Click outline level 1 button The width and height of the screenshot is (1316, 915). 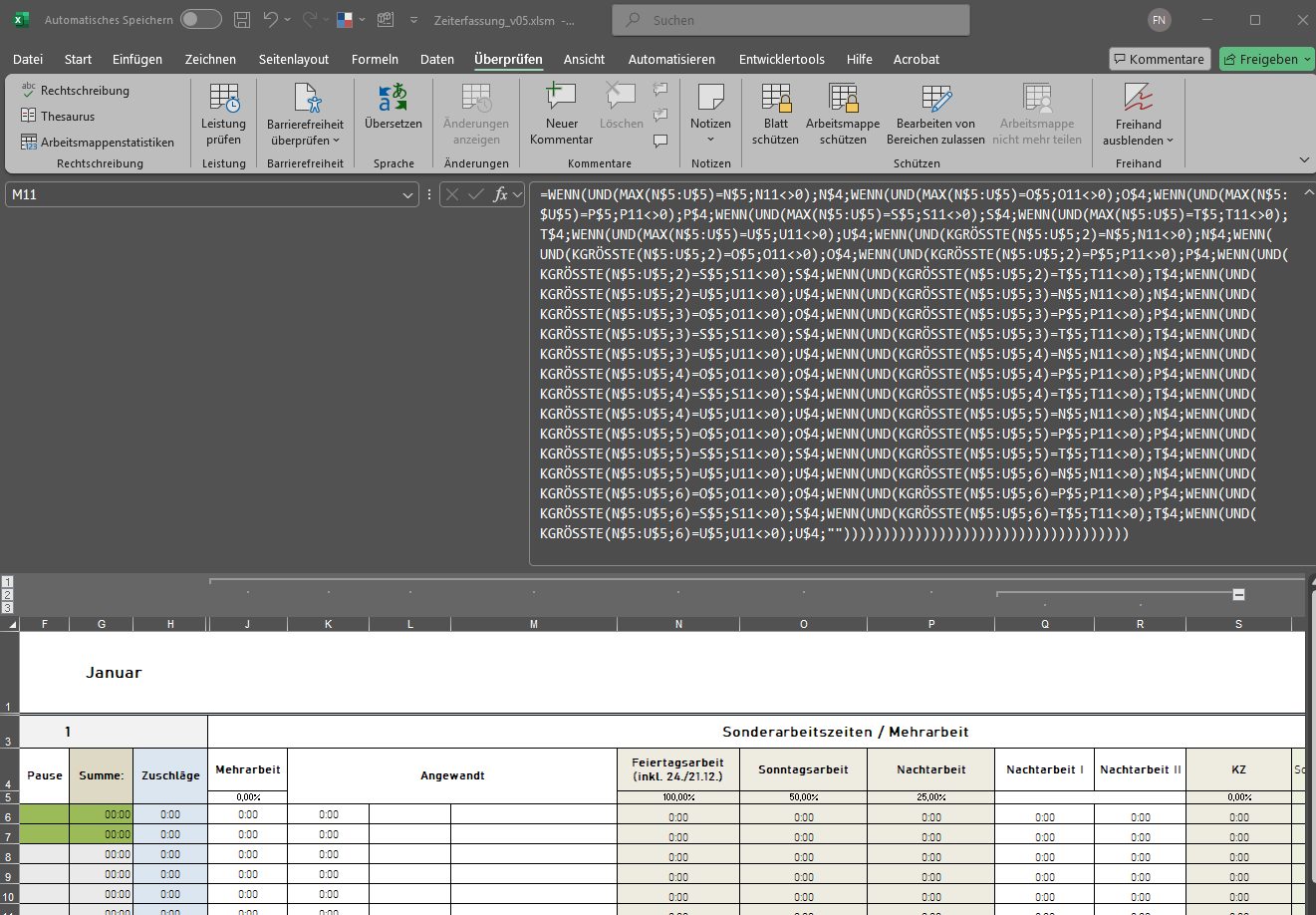[x=8, y=582]
